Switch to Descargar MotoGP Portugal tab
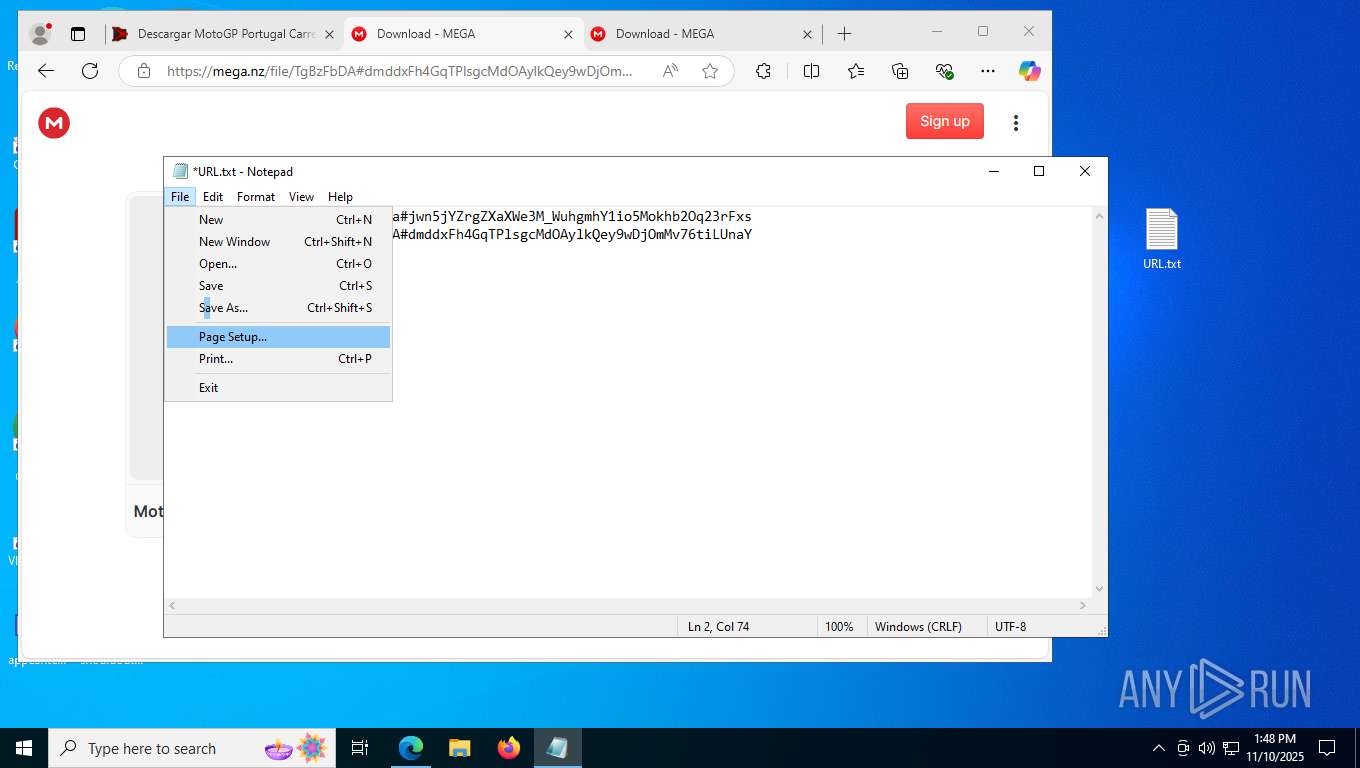This screenshot has height=768, width=1360. [x=223, y=34]
